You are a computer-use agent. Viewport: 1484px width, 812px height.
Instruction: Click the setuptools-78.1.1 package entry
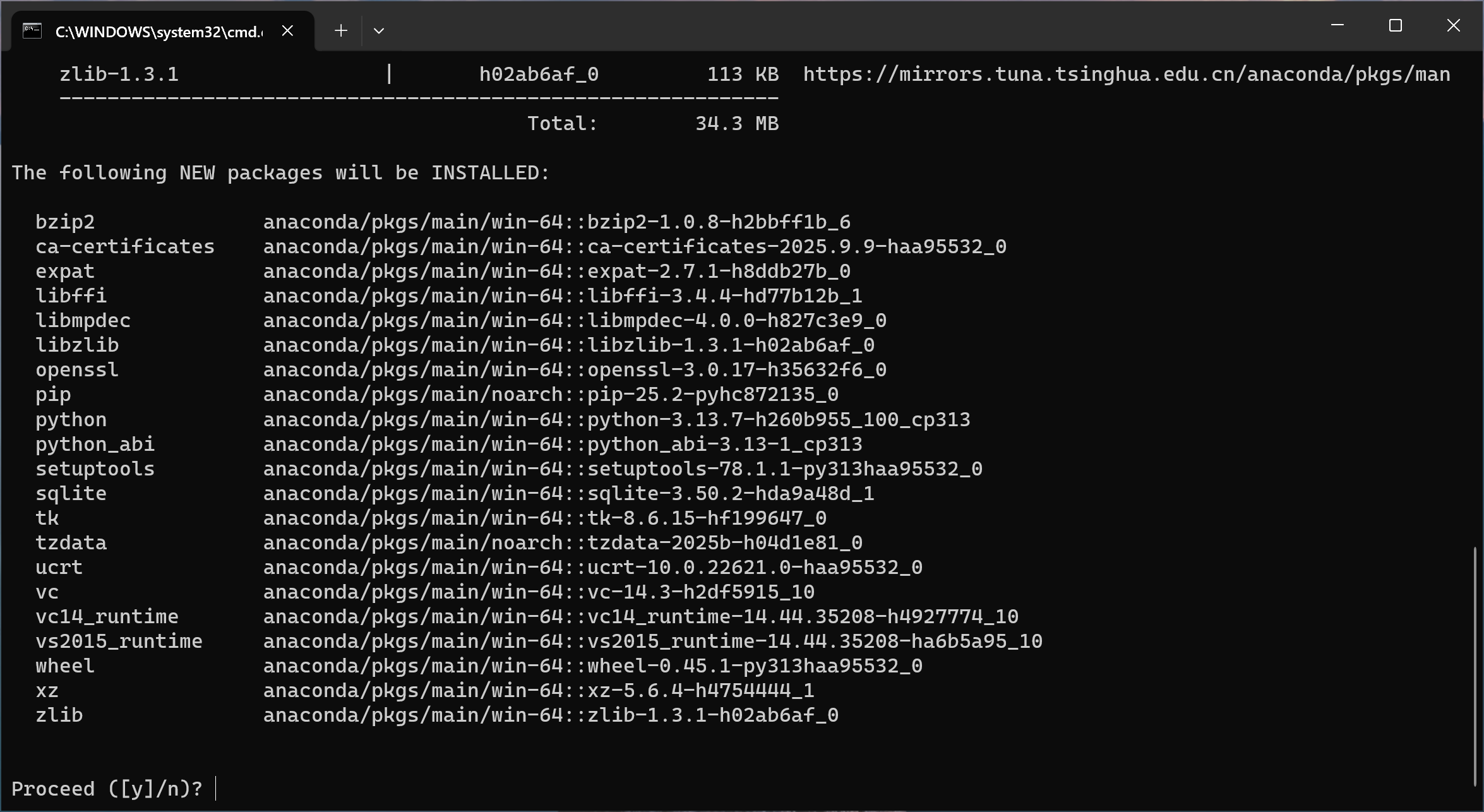point(784,469)
